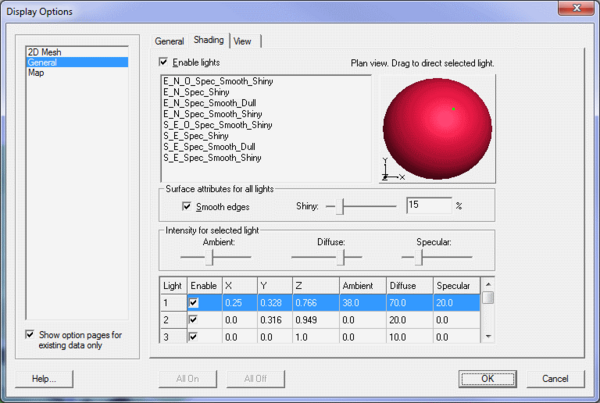Screen dimensions: 600x403
Task: Select 2D Mesh in the left list
Action: coord(44,51)
